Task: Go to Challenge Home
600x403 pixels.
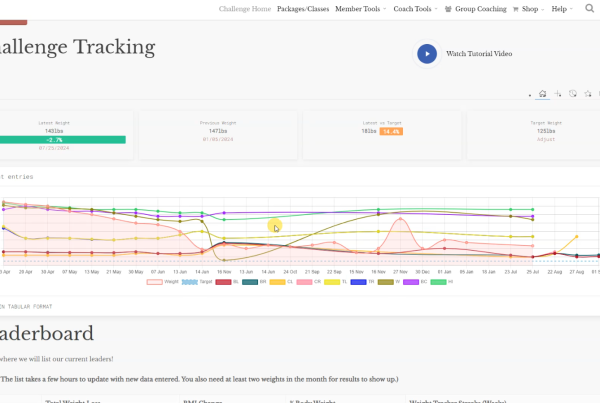Action: point(244,9)
